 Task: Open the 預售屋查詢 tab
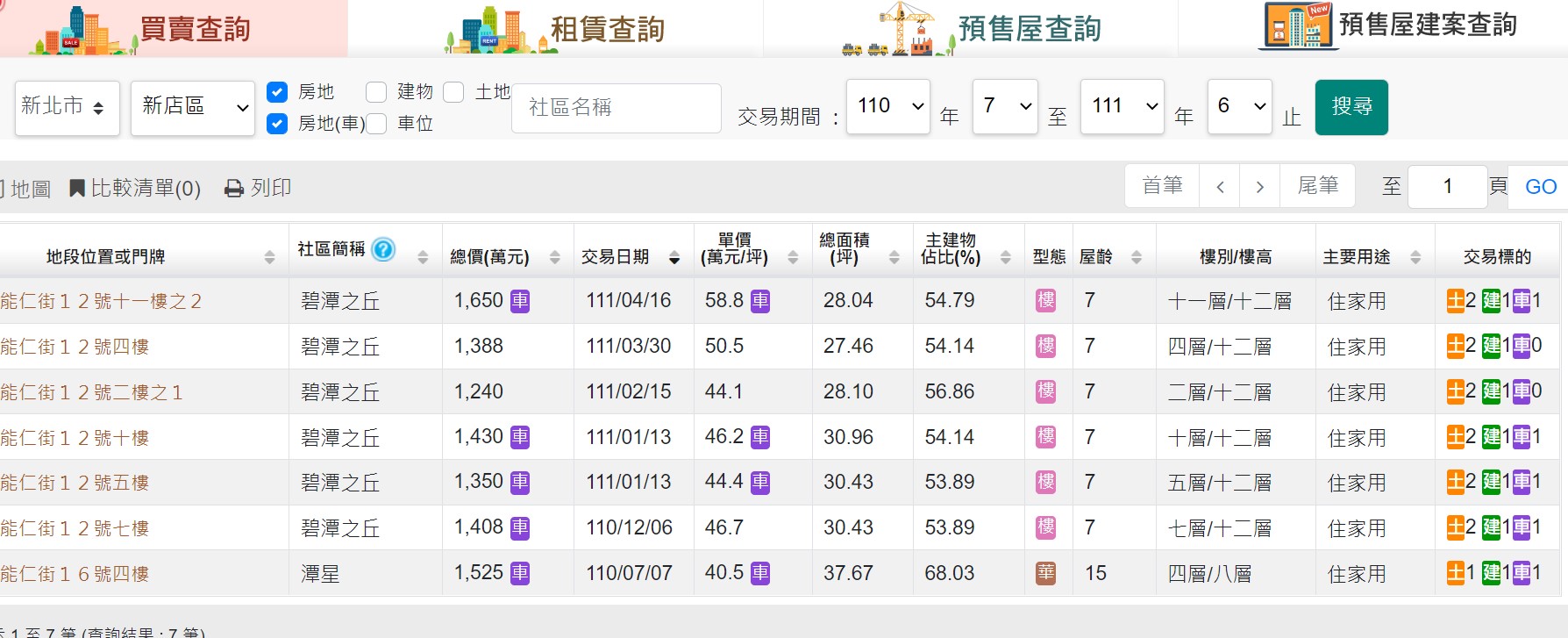[x=971, y=28]
